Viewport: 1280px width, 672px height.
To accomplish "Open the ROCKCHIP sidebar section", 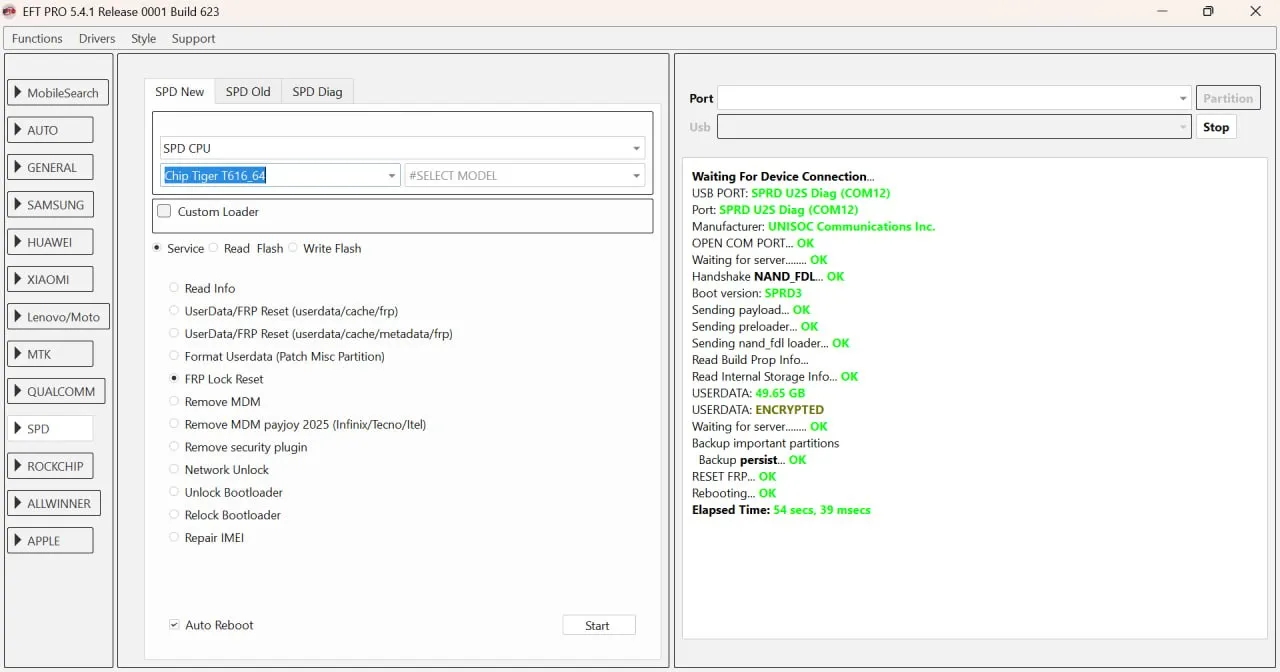I will [50, 466].
